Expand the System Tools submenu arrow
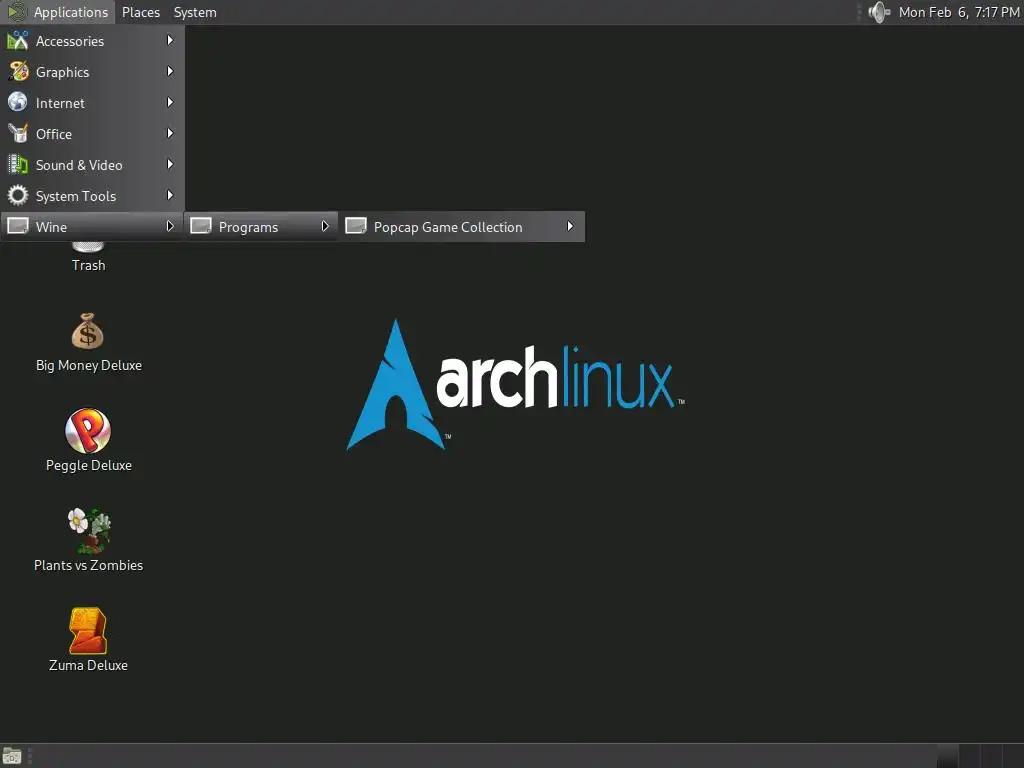The width and height of the screenshot is (1024, 768). (x=170, y=195)
